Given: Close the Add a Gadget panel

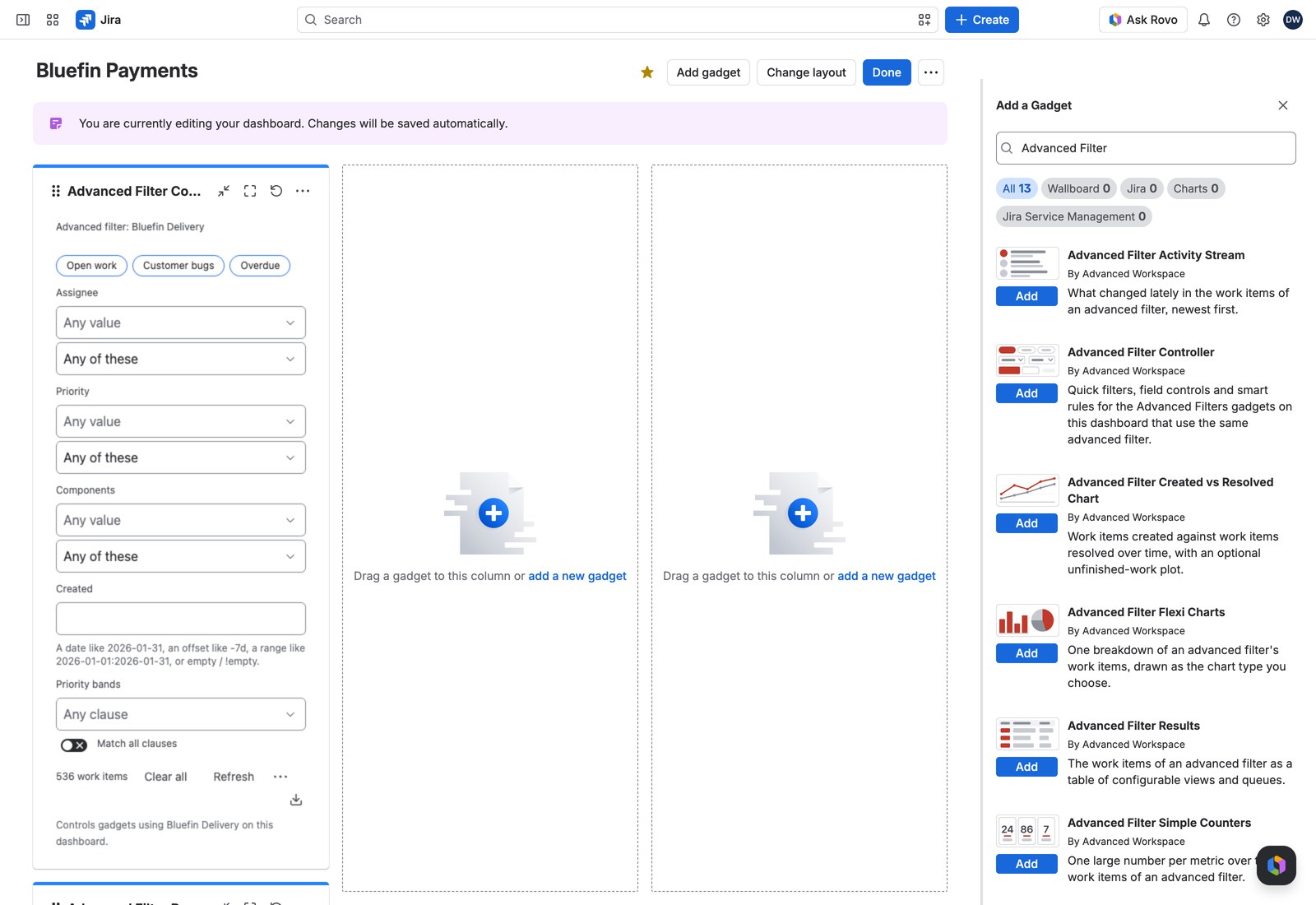Looking at the screenshot, I should [1283, 105].
